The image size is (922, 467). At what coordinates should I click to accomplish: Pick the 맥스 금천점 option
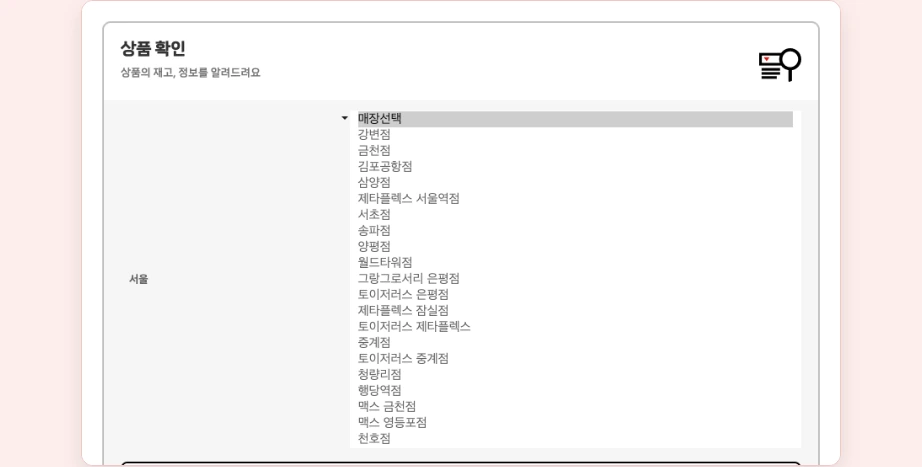tap(575, 406)
